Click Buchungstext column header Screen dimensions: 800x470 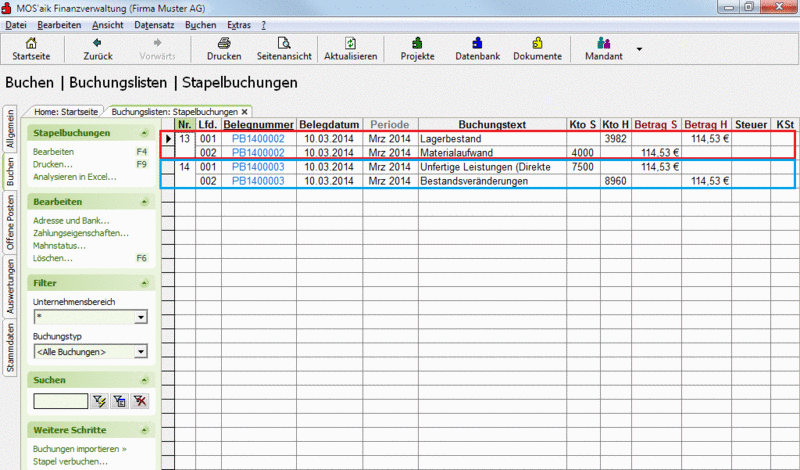492,125
